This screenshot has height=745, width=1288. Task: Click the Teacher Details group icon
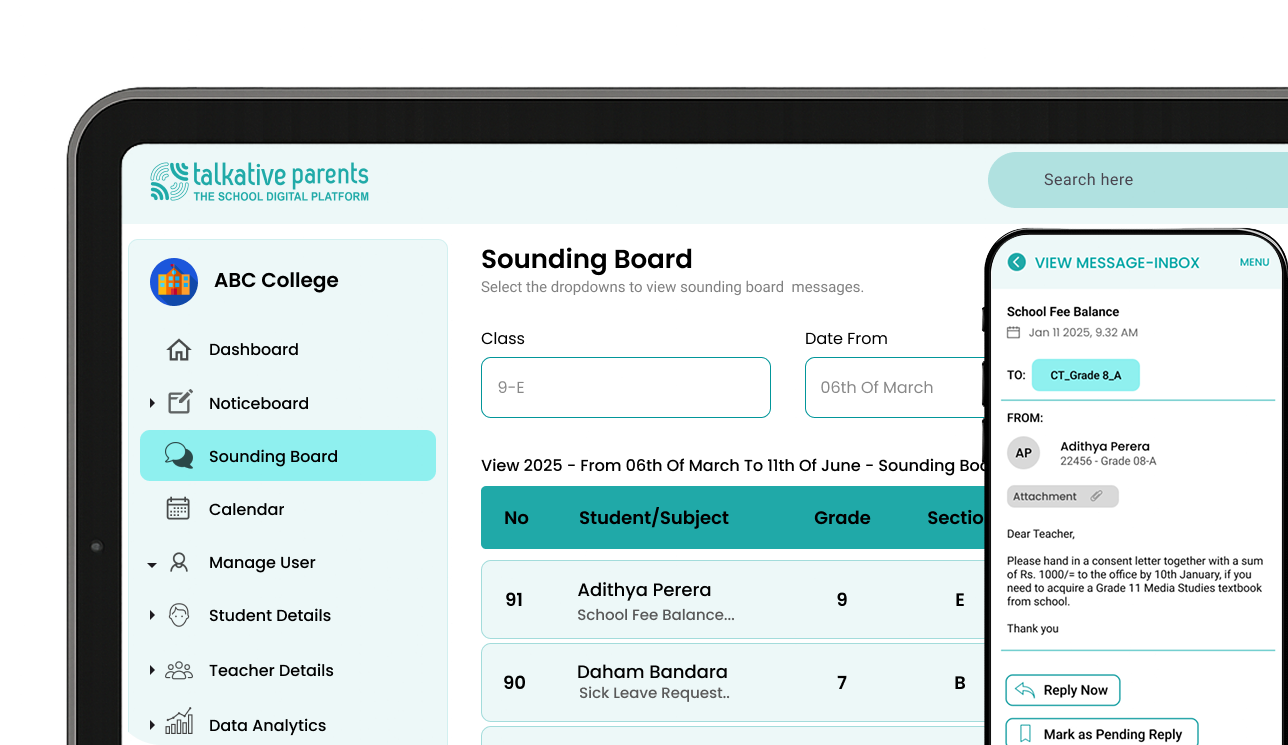pos(179,670)
